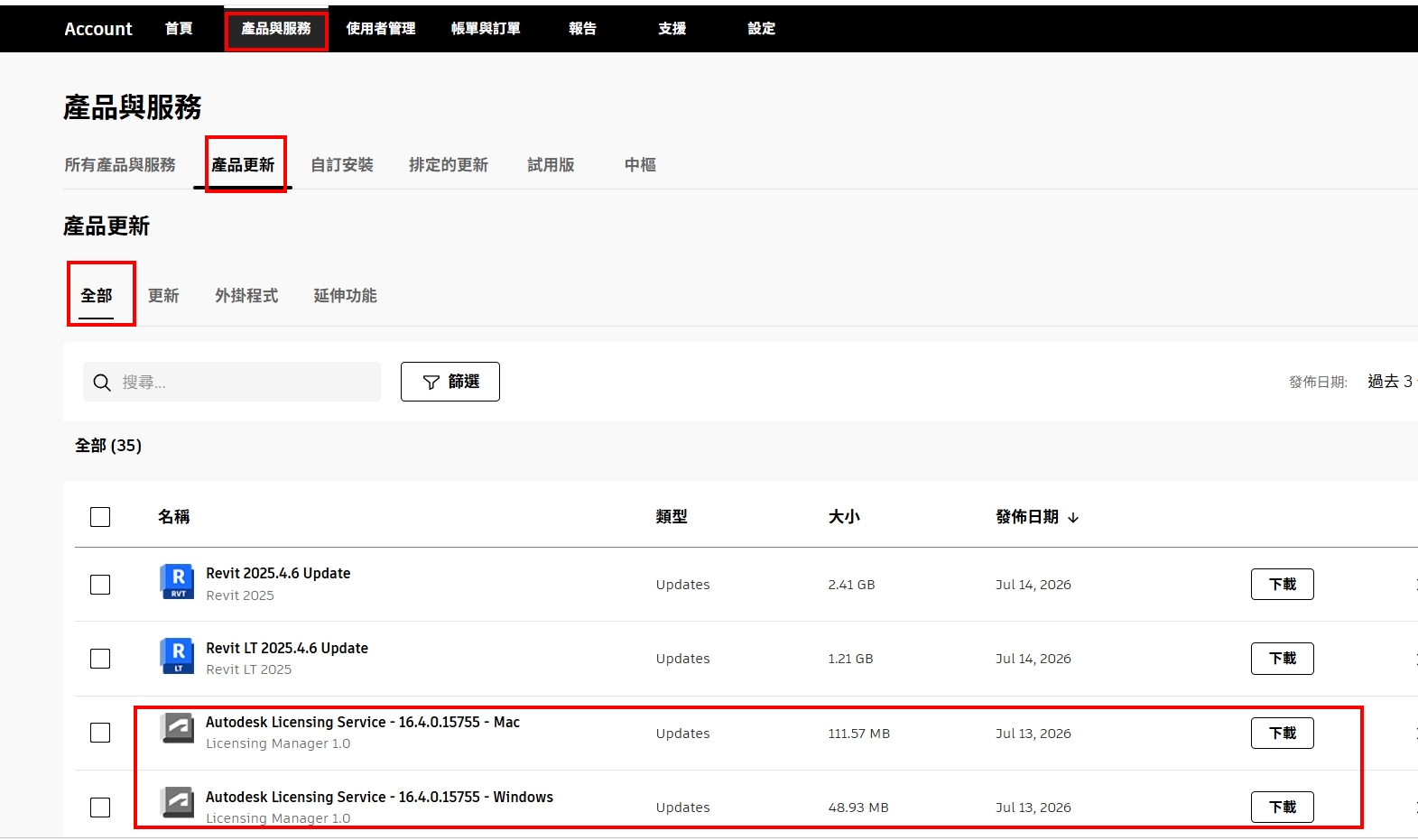Open the 首頁 menu in the top bar

[x=179, y=29]
